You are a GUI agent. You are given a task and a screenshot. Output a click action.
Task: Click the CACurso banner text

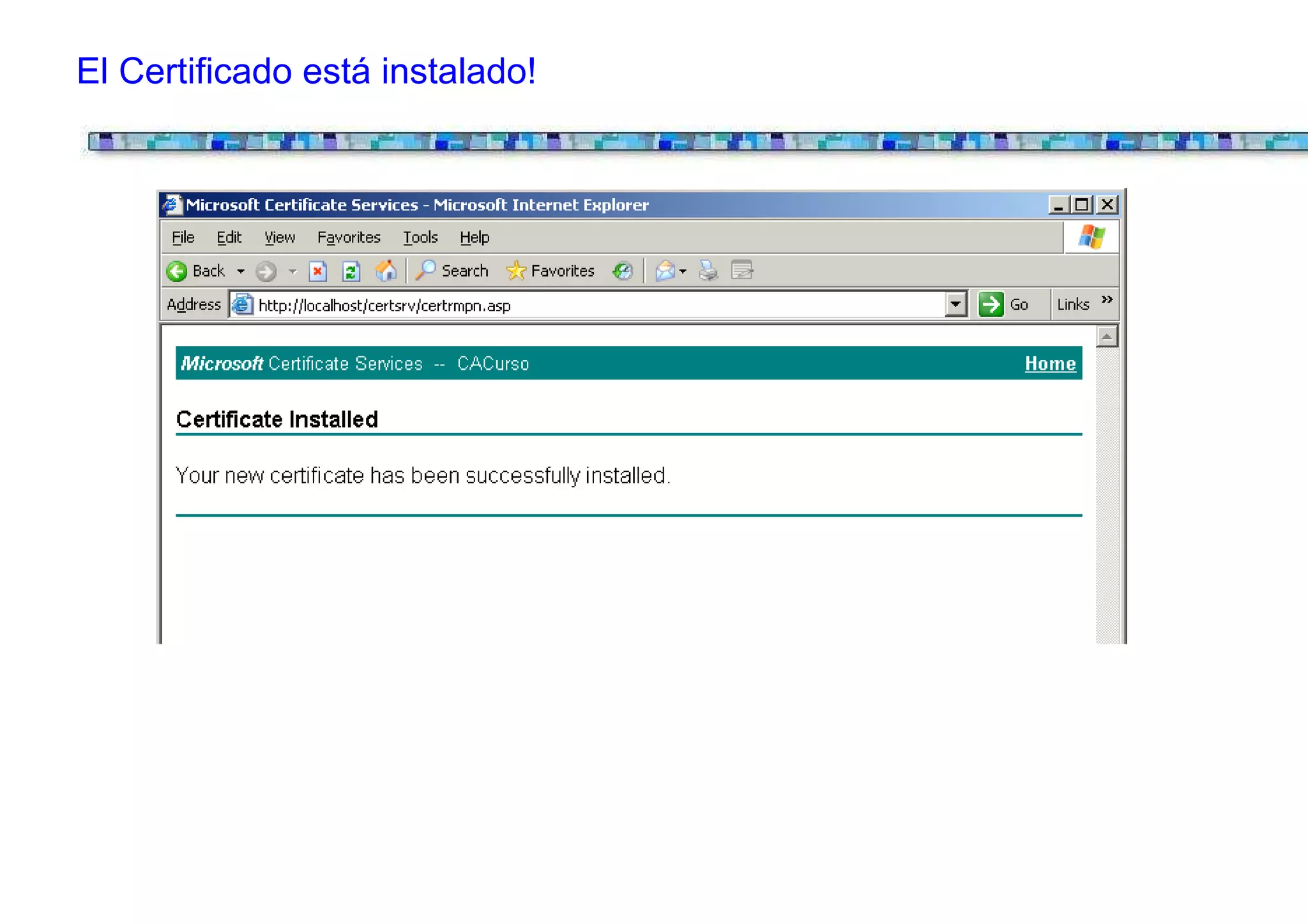[493, 363]
